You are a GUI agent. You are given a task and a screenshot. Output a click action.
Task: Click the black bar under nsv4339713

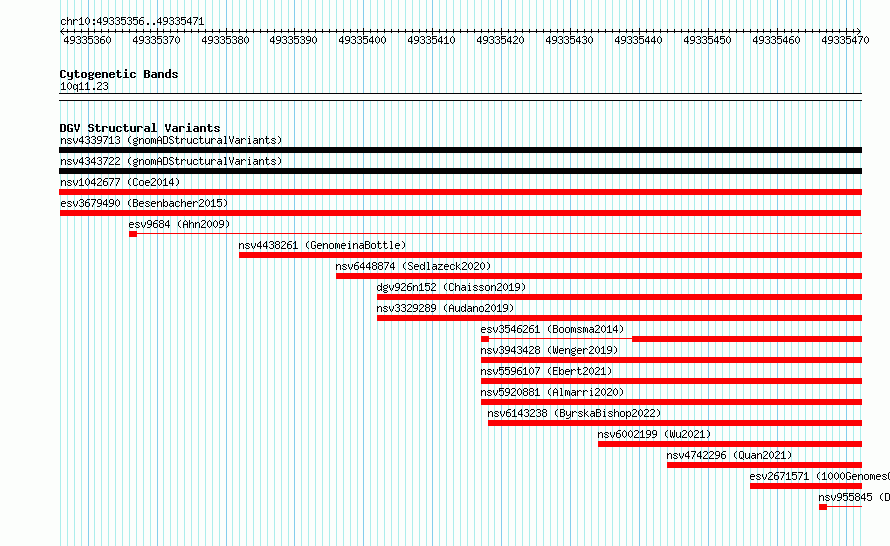tap(460, 150)
